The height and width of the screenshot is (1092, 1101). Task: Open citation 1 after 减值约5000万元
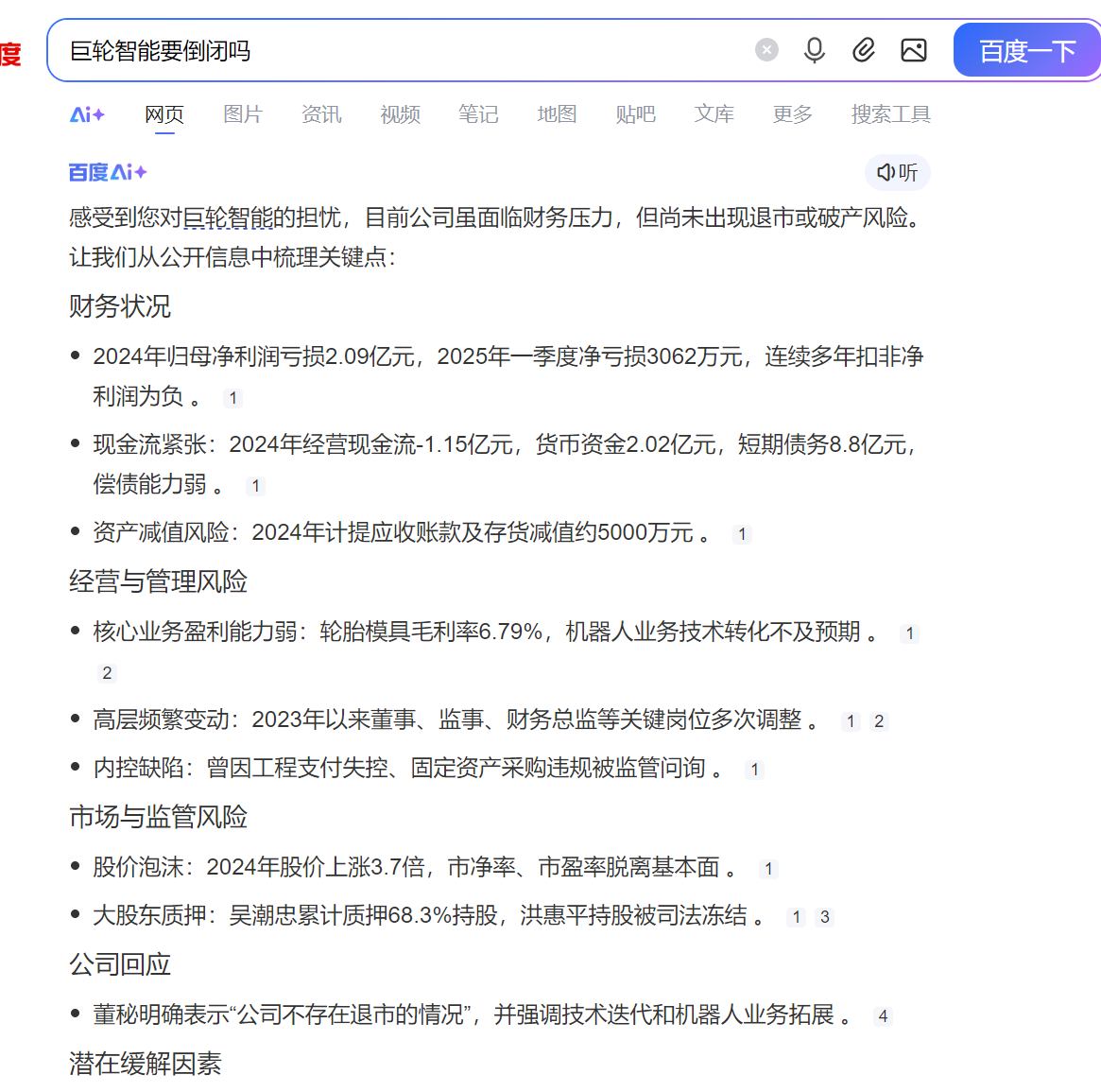click(742, 534)
